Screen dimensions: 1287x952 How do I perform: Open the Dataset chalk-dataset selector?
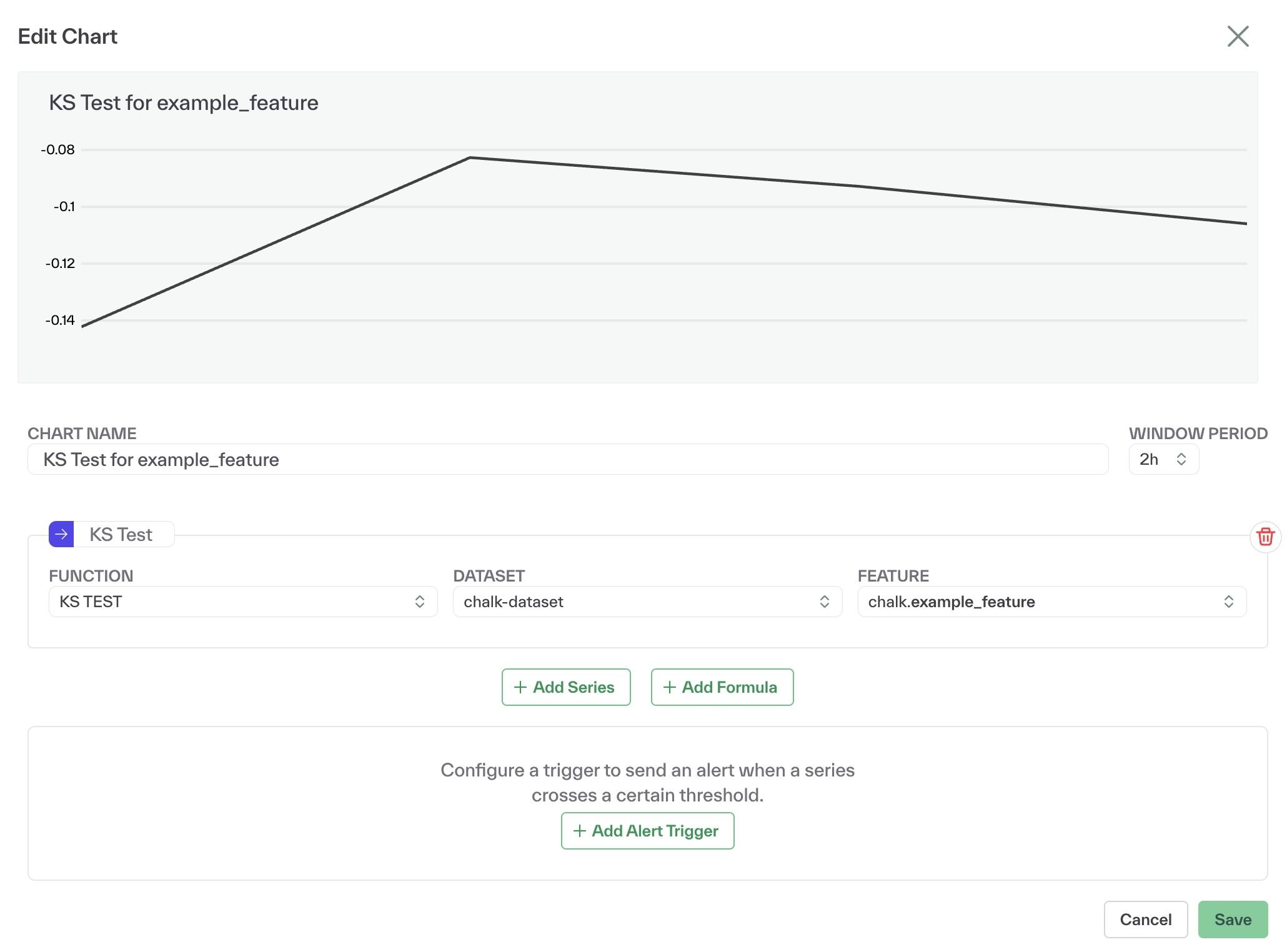coord(647,602)
